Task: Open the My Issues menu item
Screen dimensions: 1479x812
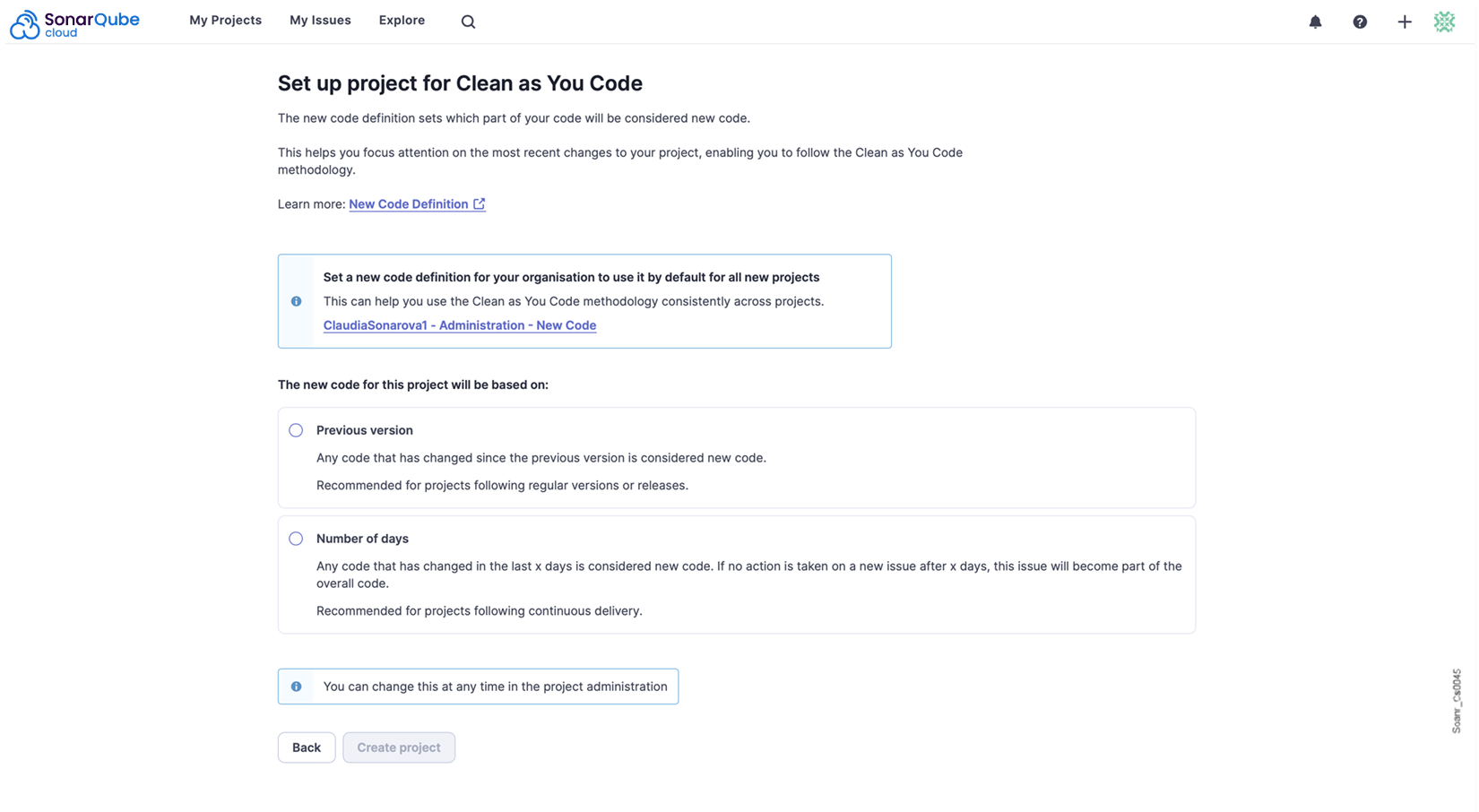Action: click(320, 21)
